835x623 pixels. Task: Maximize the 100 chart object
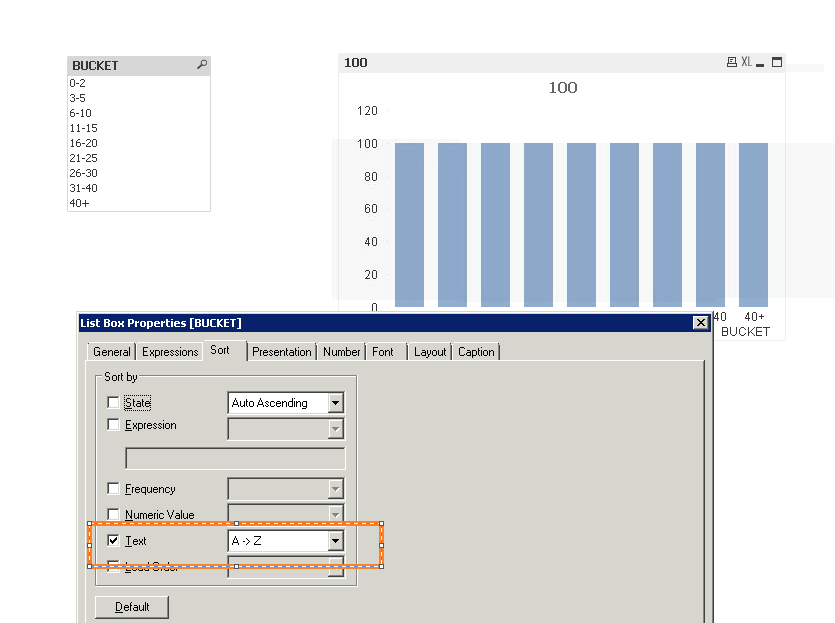point(777,62)
